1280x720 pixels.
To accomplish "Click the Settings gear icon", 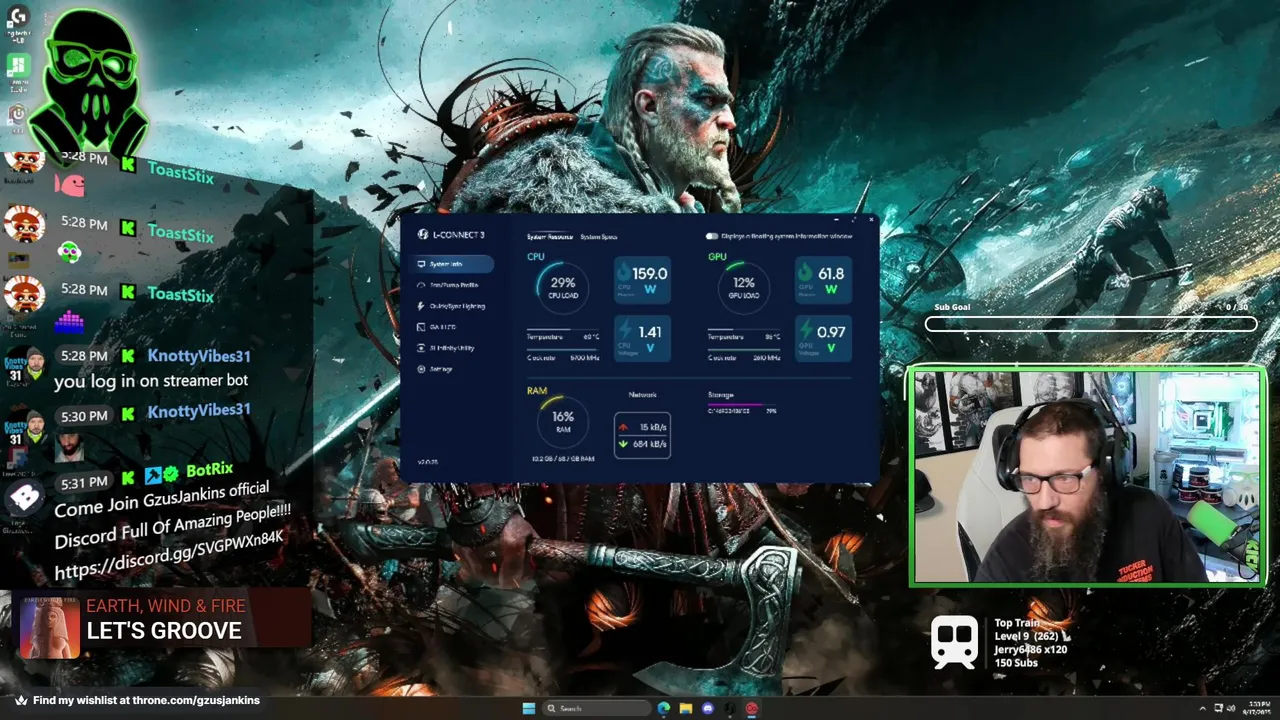I will 421,369.
